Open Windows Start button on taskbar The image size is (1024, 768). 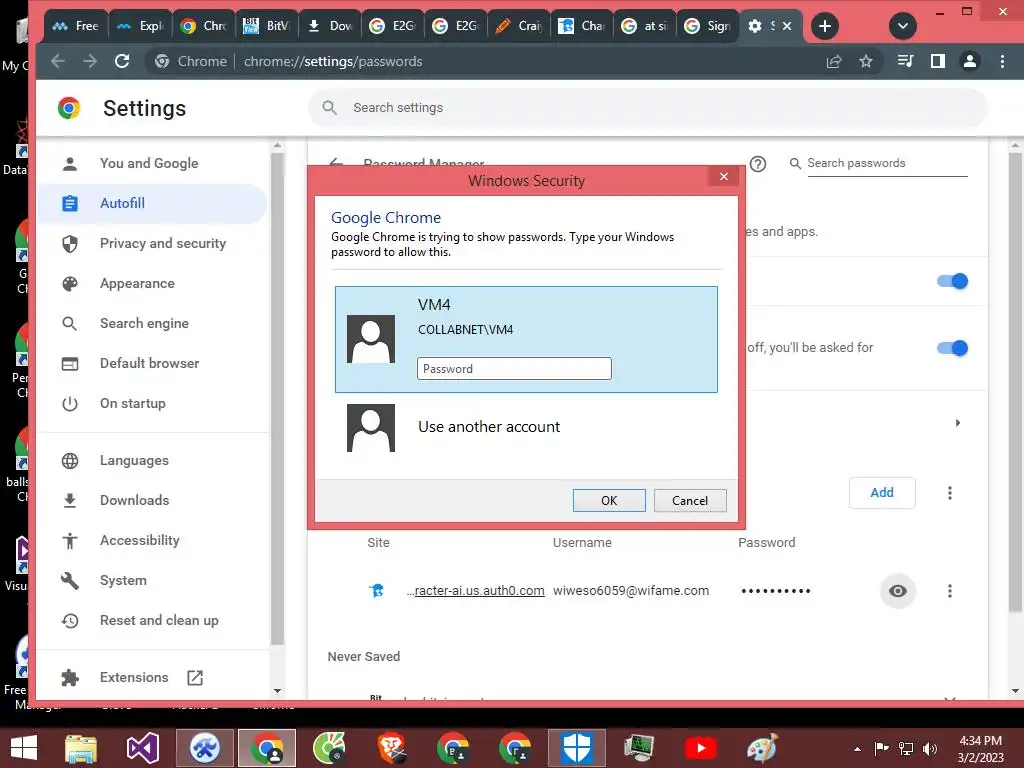tap(24, 748)
